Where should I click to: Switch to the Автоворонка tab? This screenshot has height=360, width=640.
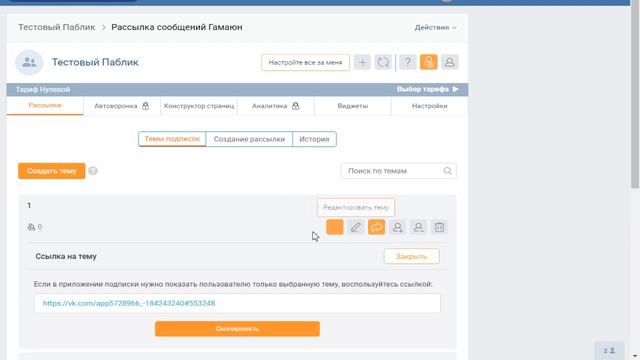(122, 106)
